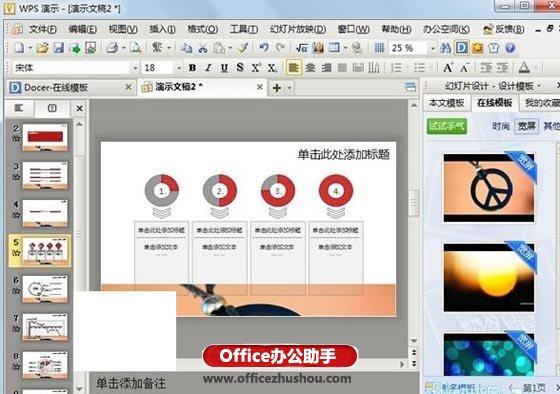Click the Open folder icon

(42, 48)
